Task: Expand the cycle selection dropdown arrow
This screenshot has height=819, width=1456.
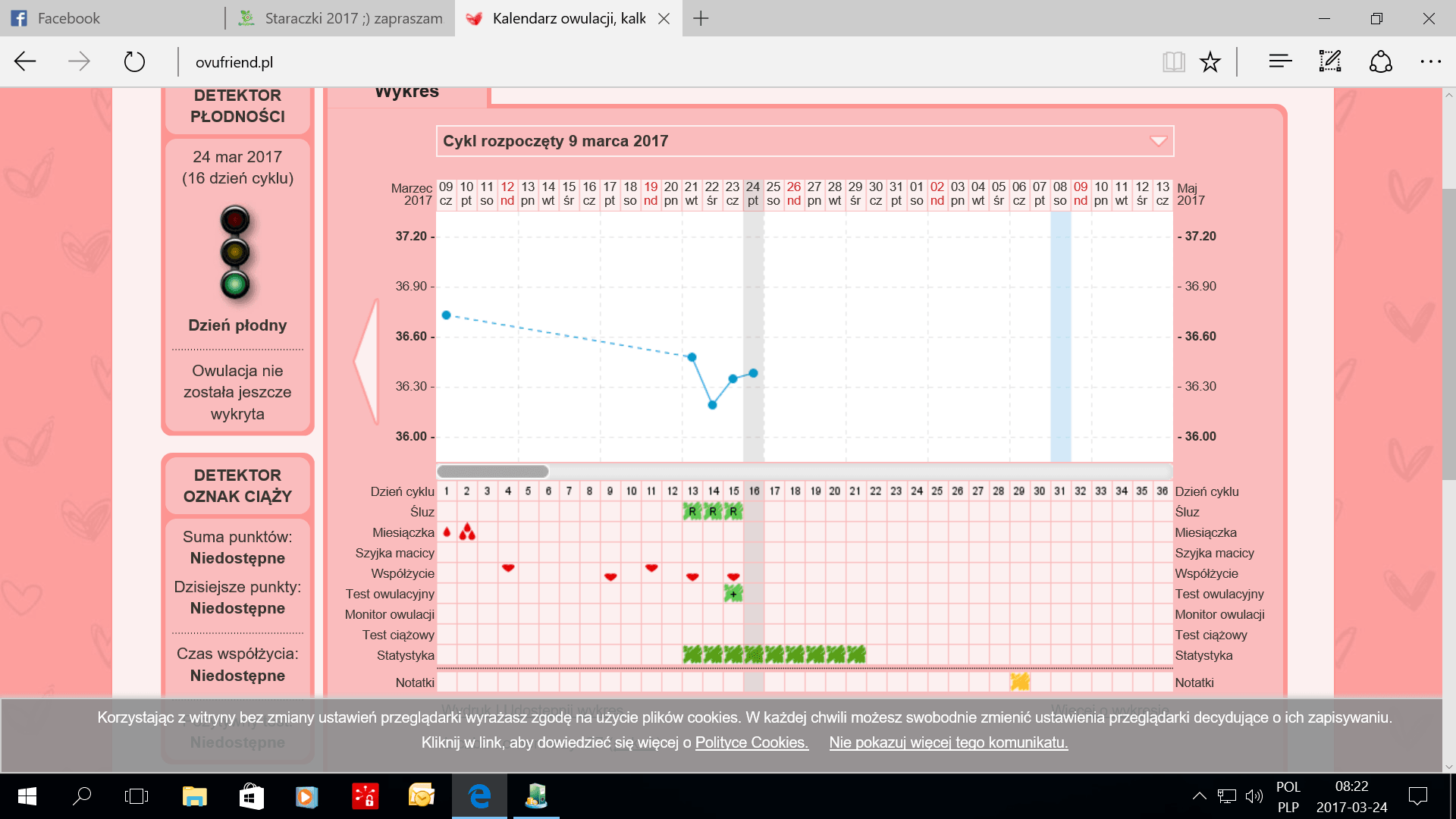Action: (x=1158, y=141)
